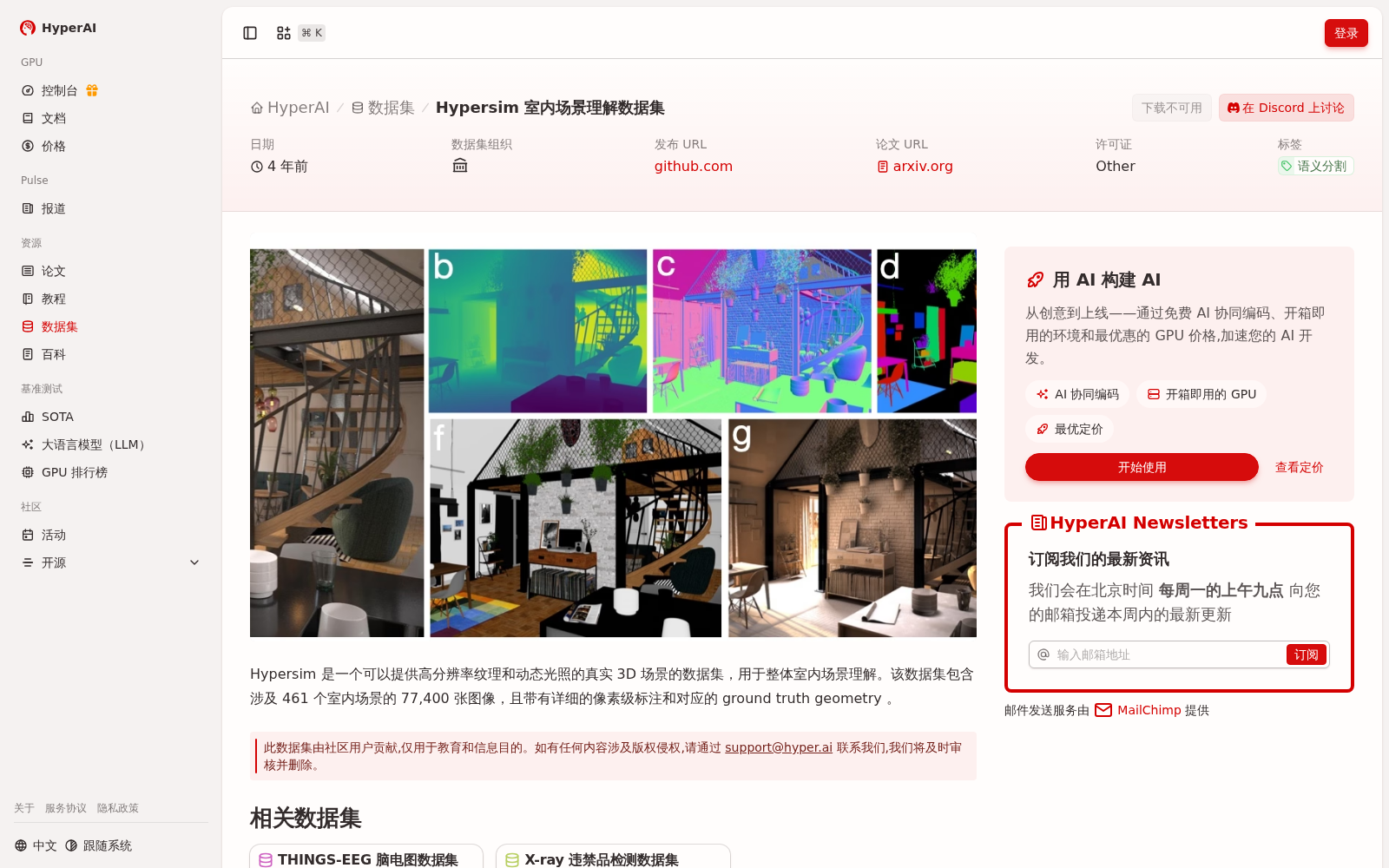The width and height of the screenshot is (1389, 868).
Task: Click the 开始使用 button
Action: [1142, 467]
